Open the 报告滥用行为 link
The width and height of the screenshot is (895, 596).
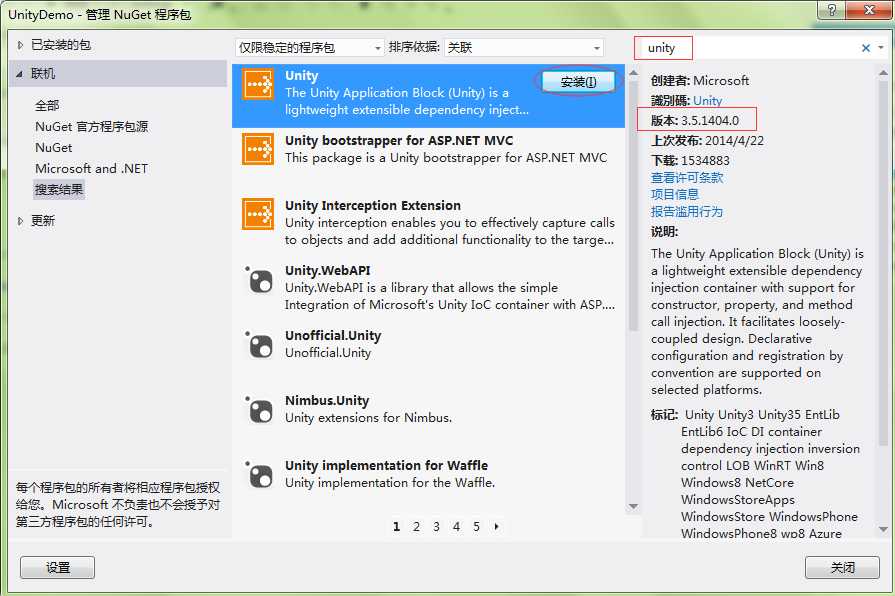[x=687, y=212]
